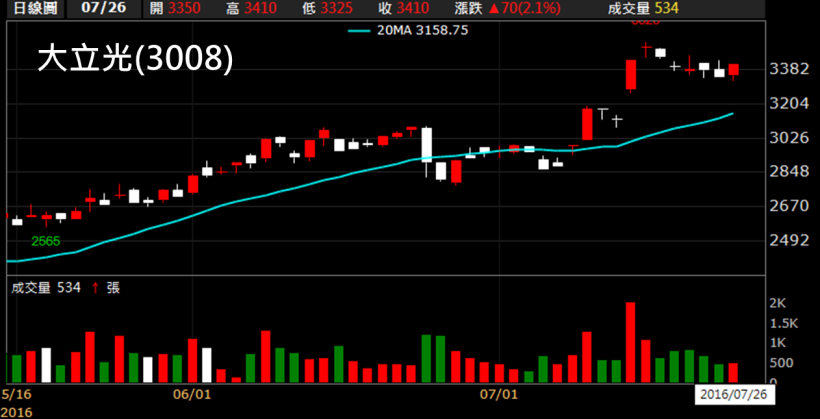Click the 2492 price axis label
The width and height of the screenshot is (820, 419).
pos(791,241)
